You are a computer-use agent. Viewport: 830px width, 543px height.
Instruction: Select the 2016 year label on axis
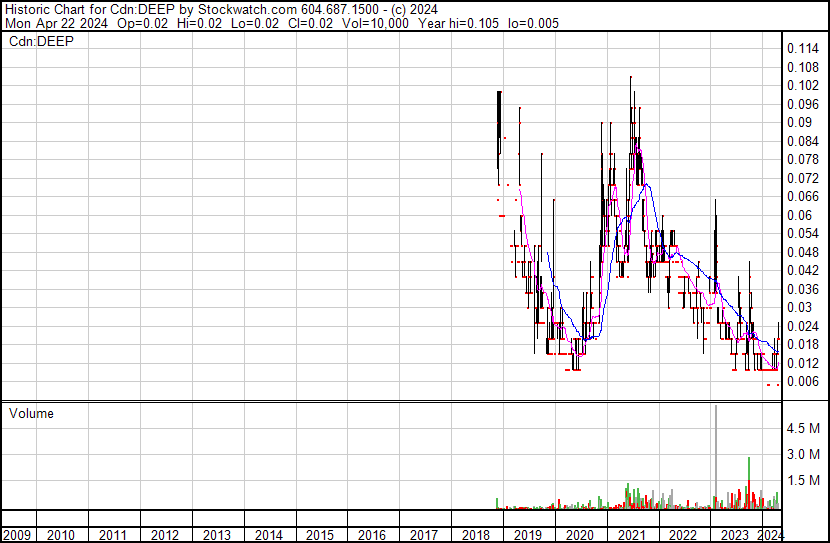coord(372,535)
